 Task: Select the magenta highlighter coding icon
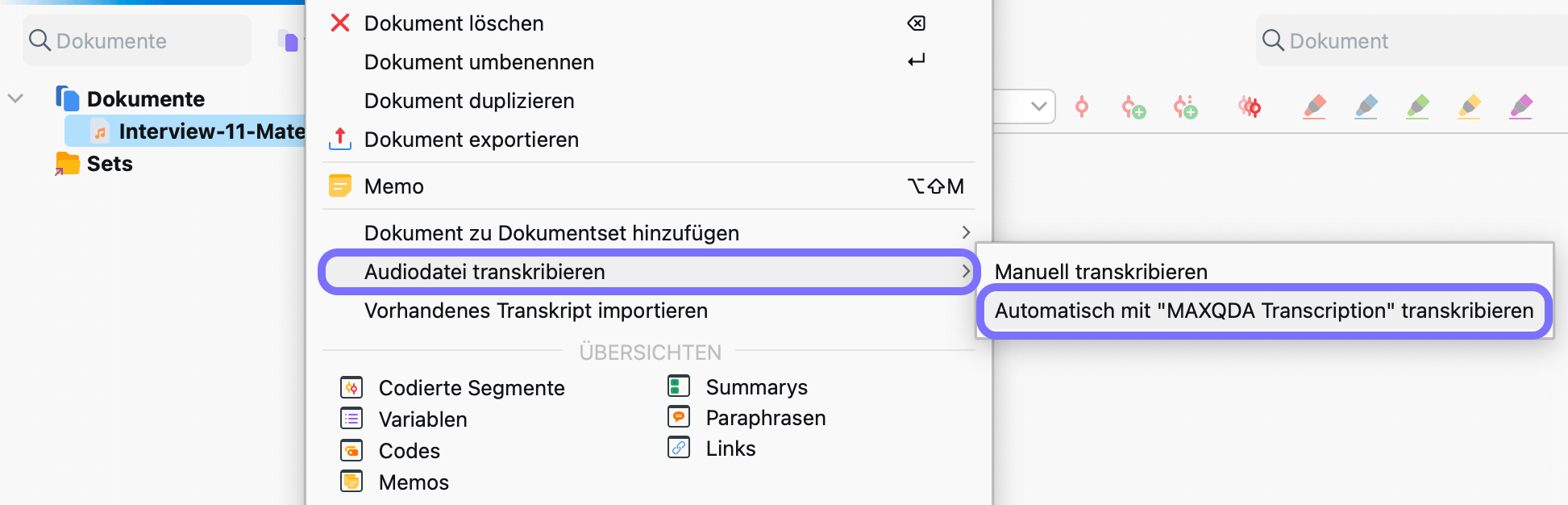pyautogui.click(x=1520, y=106)
